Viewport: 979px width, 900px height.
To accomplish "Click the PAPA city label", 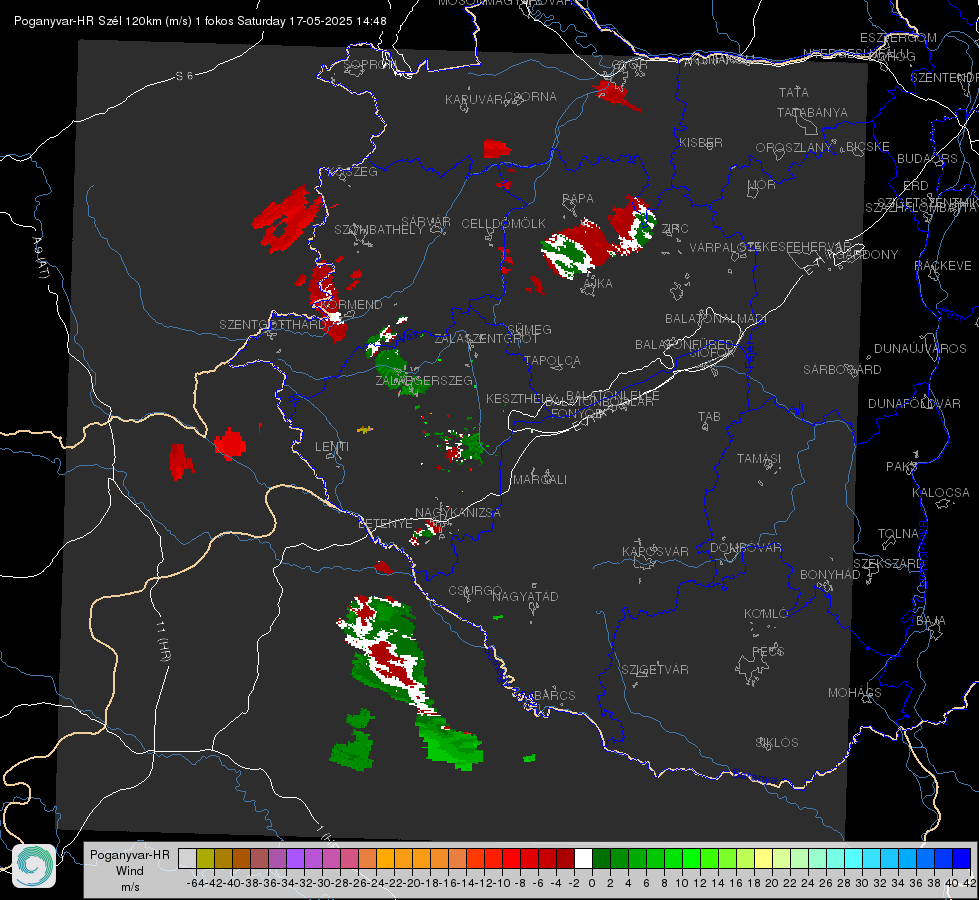I will [578, 199].
